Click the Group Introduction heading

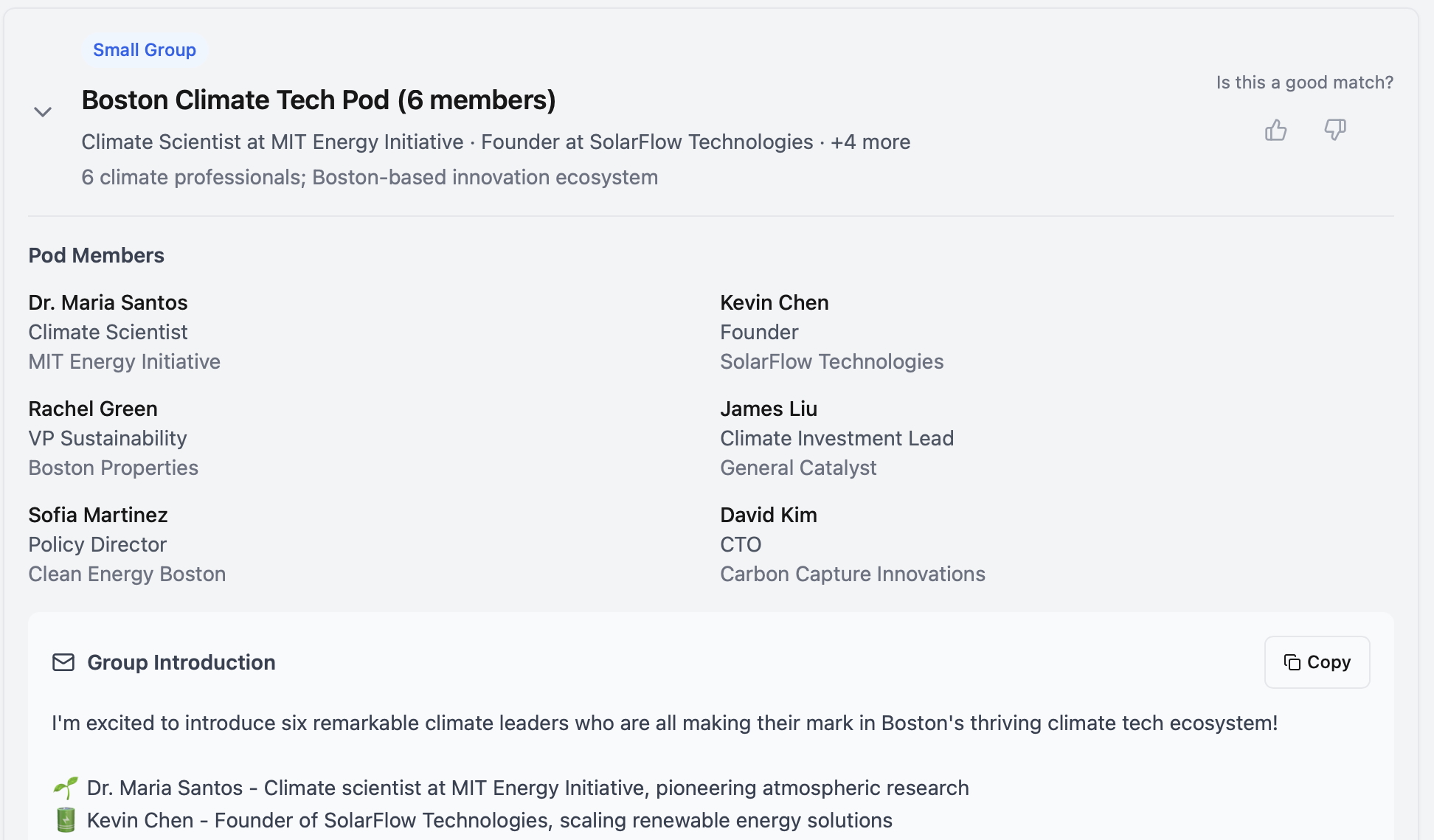tap(181, 662)
